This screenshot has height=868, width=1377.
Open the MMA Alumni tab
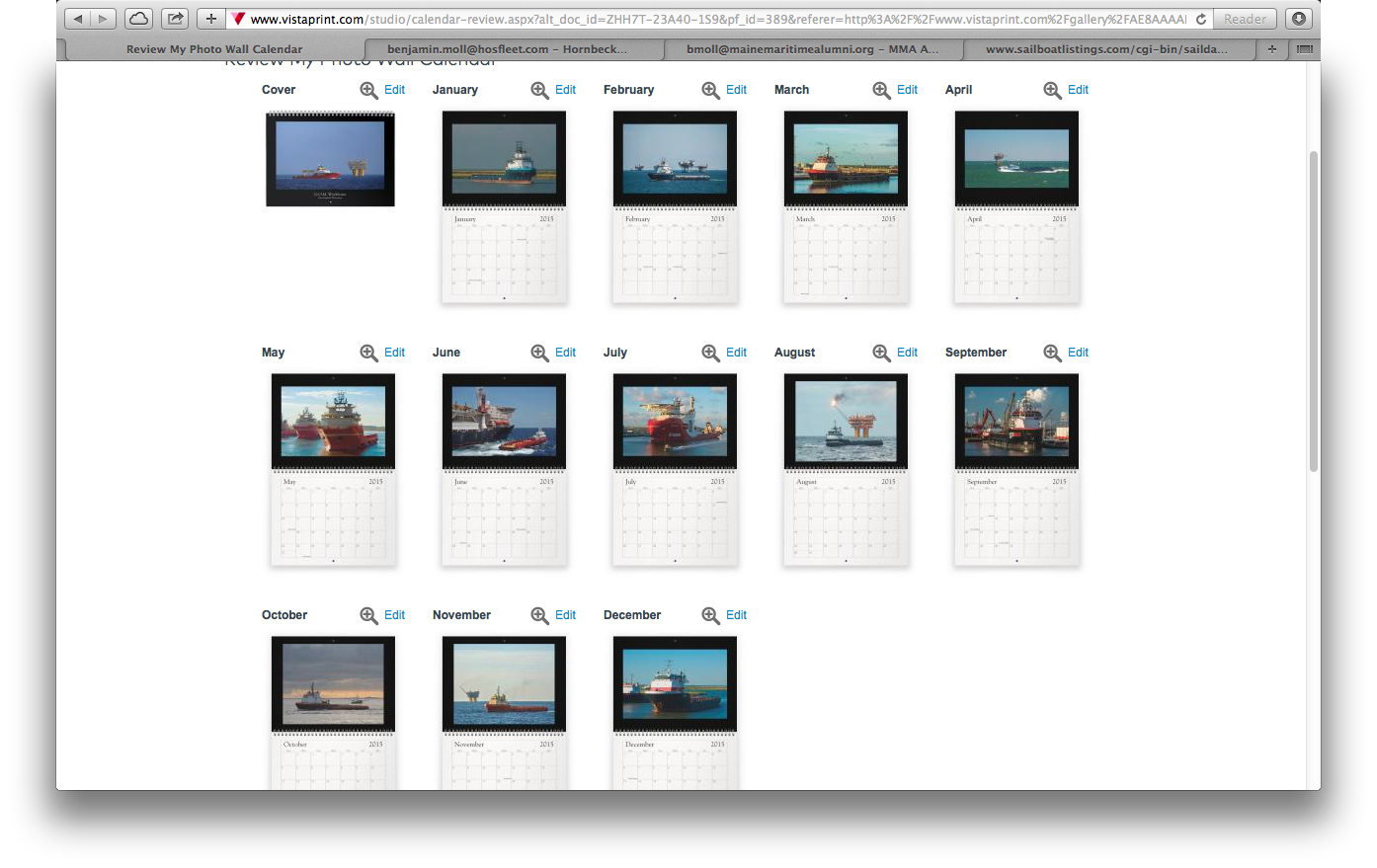812,48
